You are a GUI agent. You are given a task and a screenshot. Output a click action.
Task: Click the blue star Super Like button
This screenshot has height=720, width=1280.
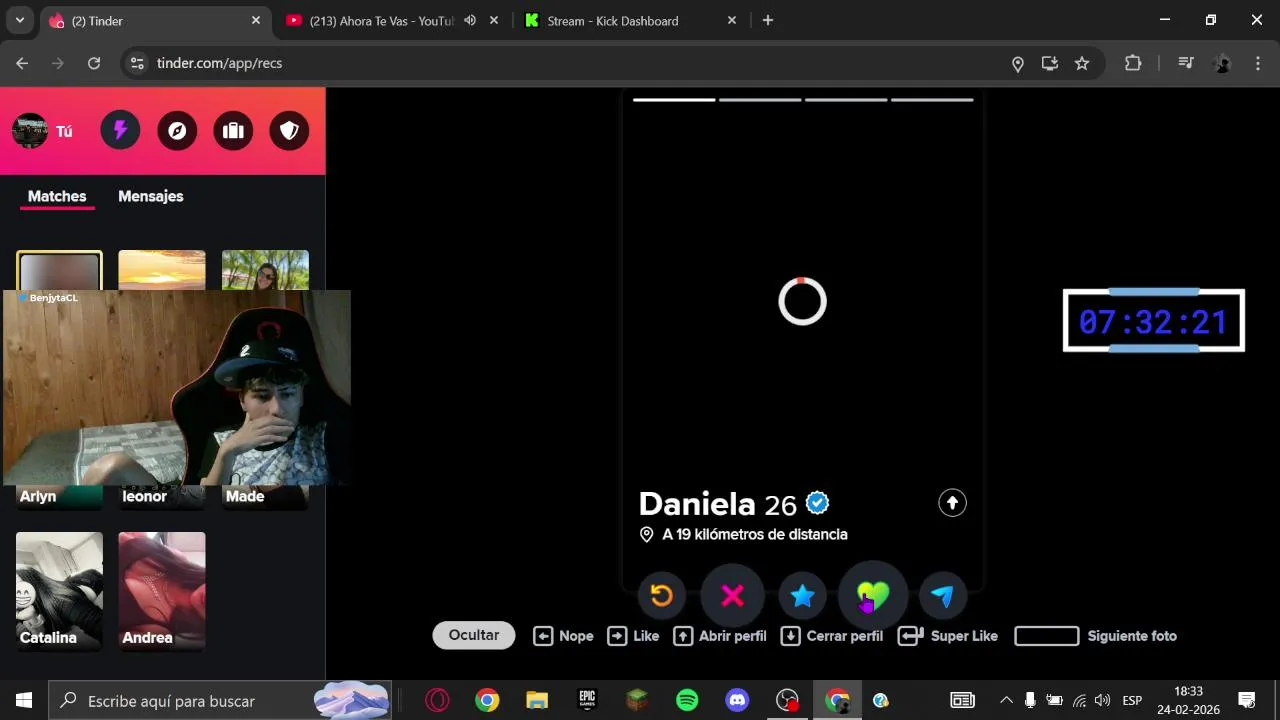pyautogui.click(x=803, y=596)
